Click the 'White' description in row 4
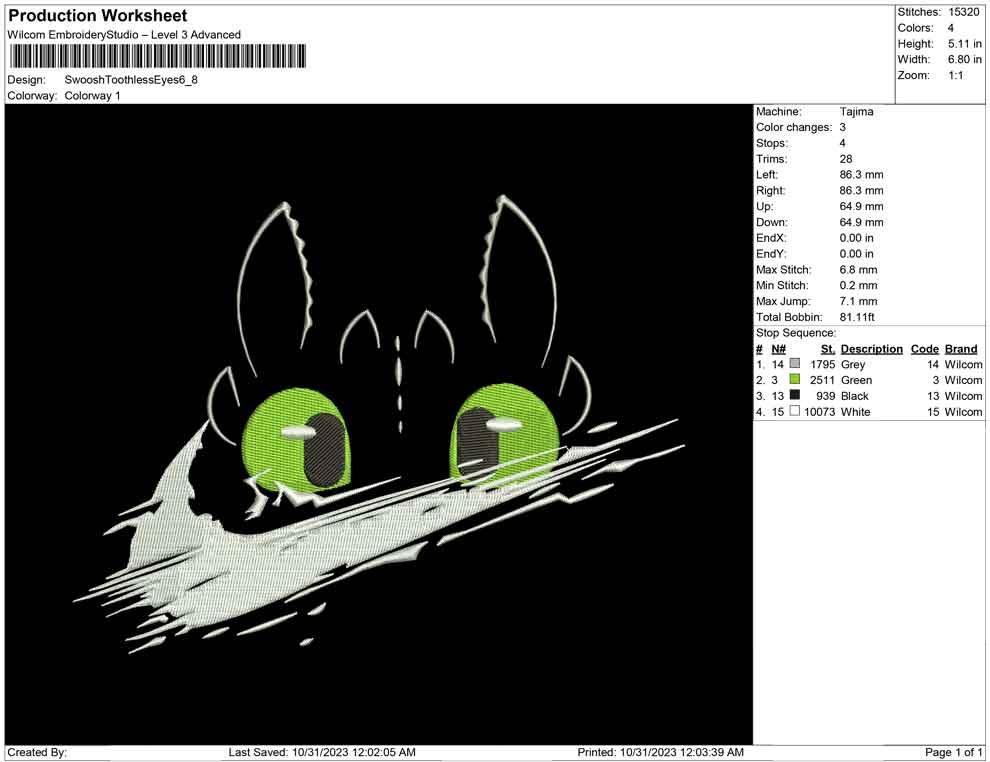Viewport: 990px width, 762px height. pos(855,412)
